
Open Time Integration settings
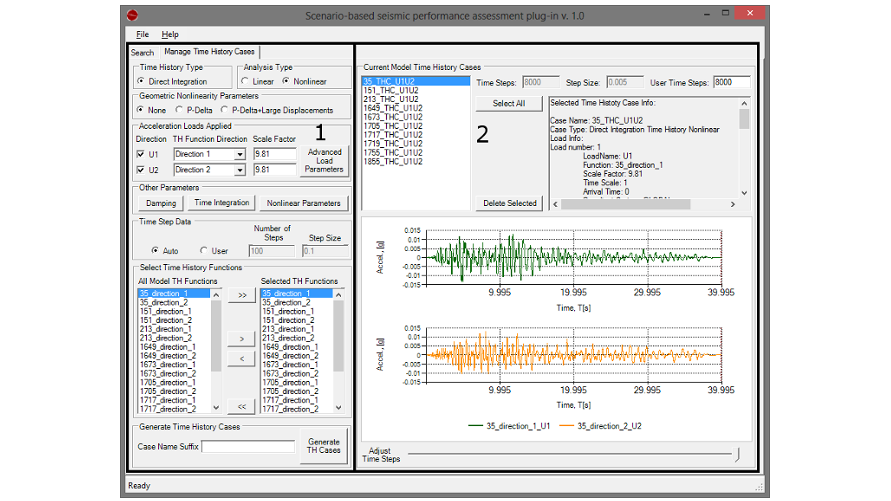click(x=222, y=203)
